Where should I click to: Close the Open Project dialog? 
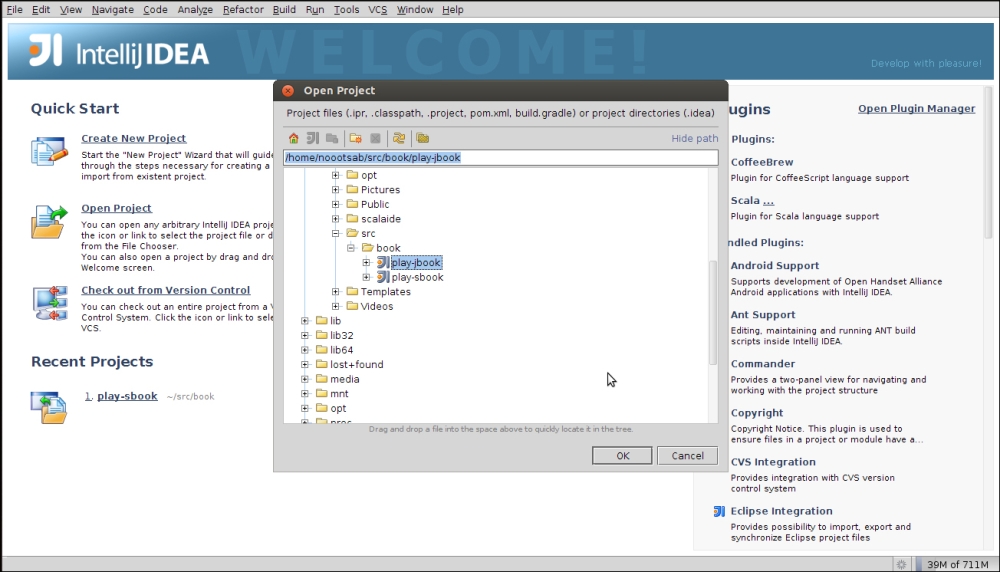(x=288, y=91)
